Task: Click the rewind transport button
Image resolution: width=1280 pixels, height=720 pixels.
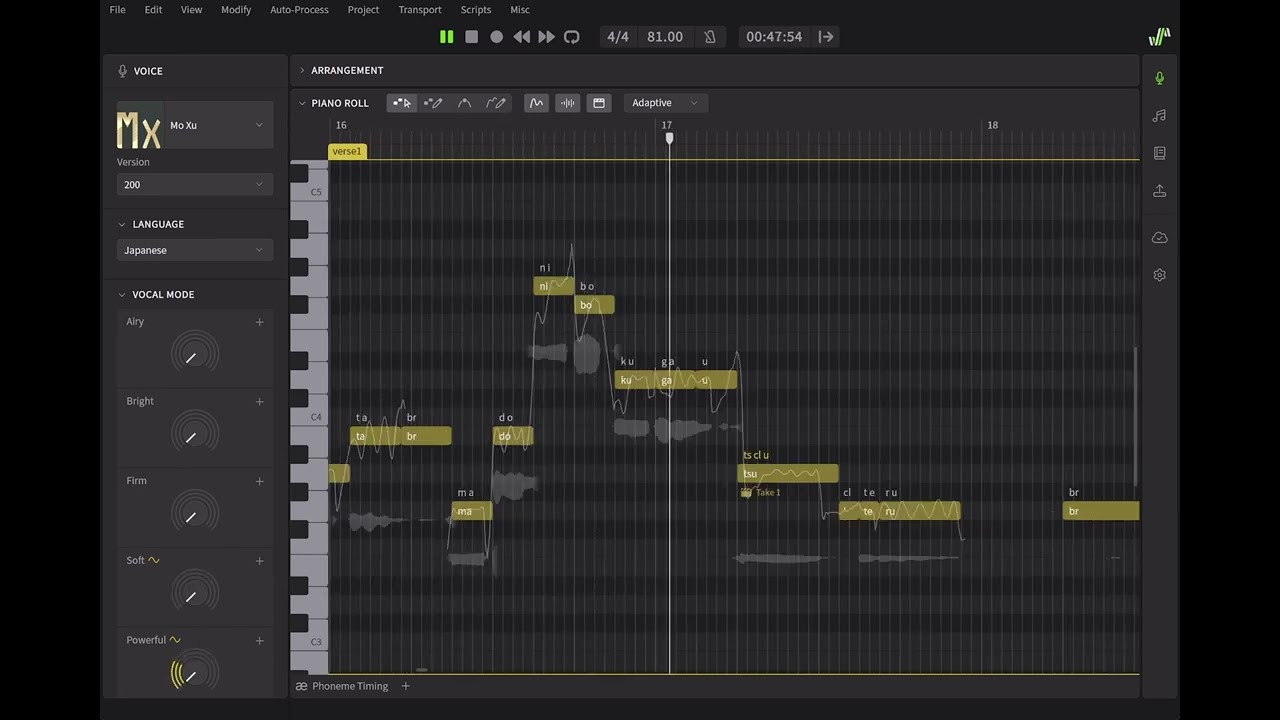Action: click(521, 37)
